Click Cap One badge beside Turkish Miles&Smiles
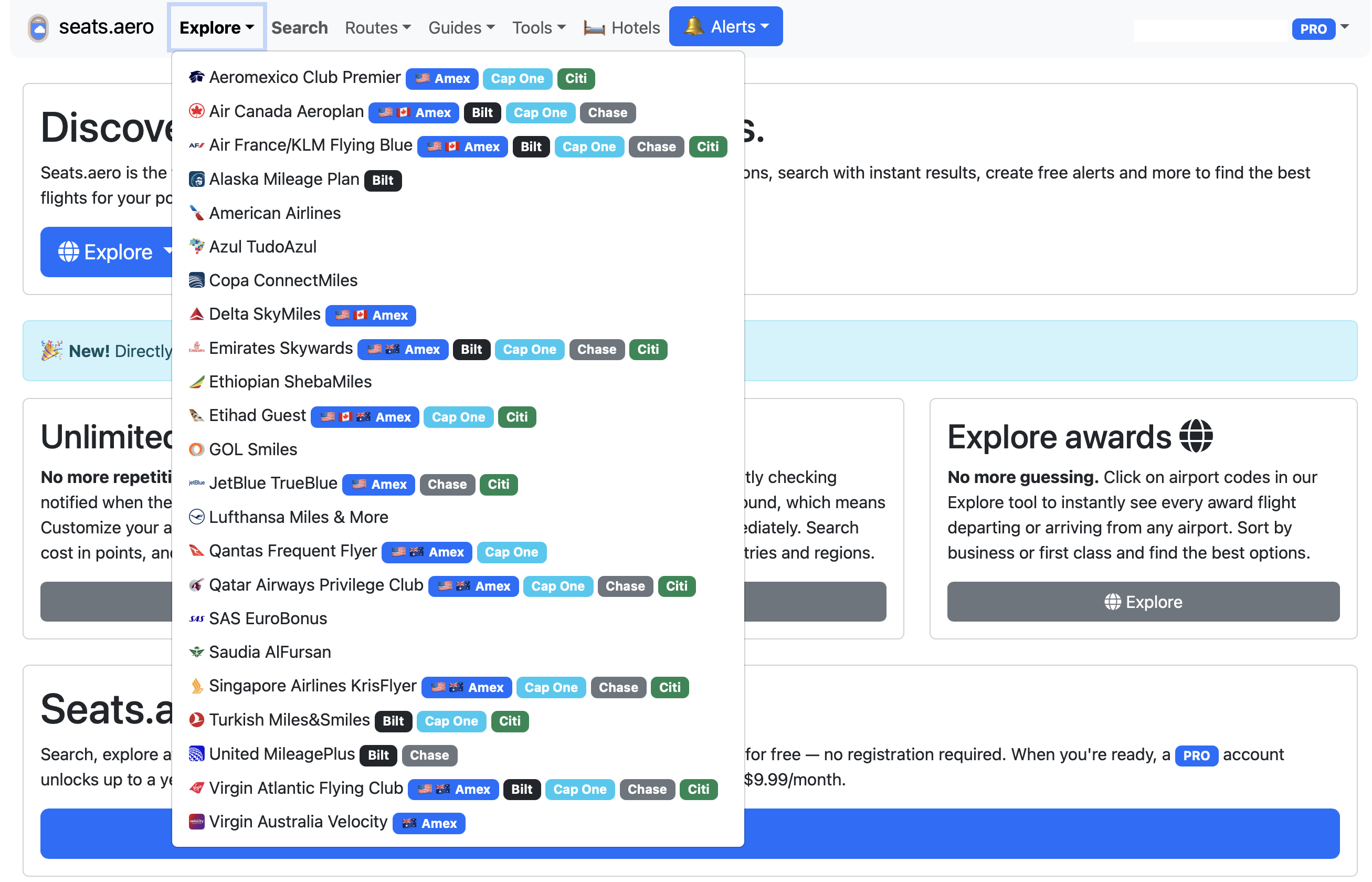The width and height of the screenshot is (1372, 882). 451,721
